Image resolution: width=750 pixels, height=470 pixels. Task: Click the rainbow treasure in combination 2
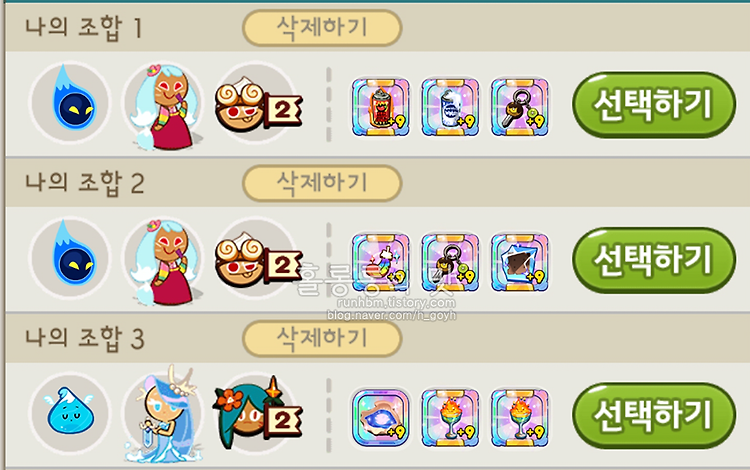pos(381,262)
